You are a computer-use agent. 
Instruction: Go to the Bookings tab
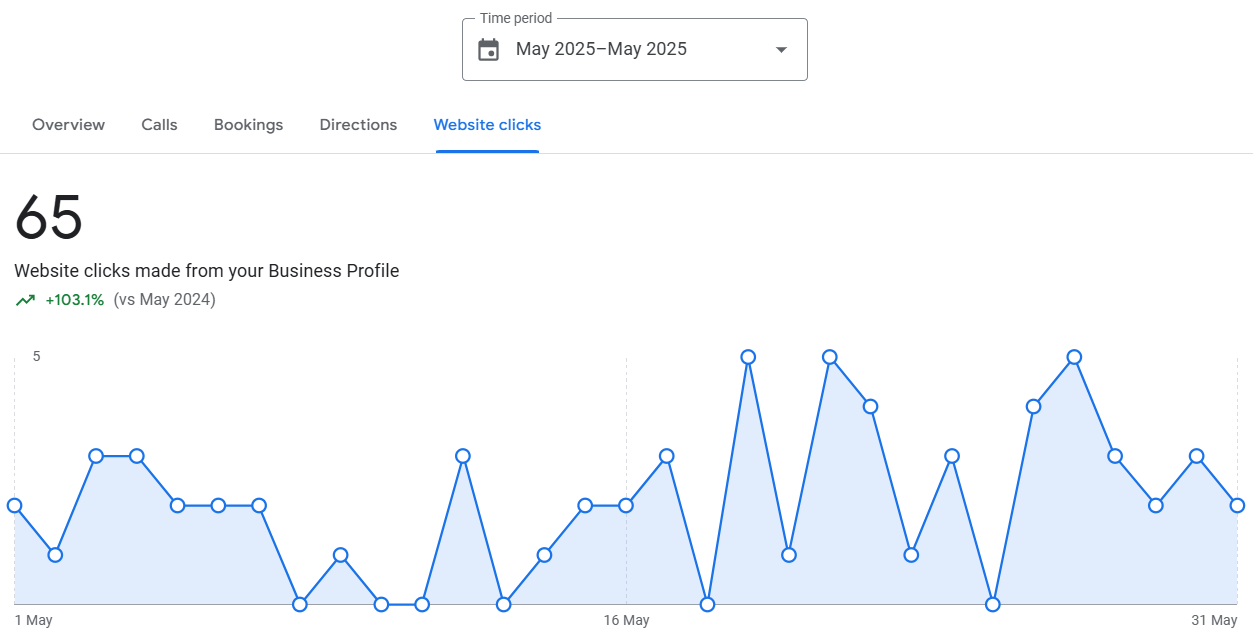point(248,125)
